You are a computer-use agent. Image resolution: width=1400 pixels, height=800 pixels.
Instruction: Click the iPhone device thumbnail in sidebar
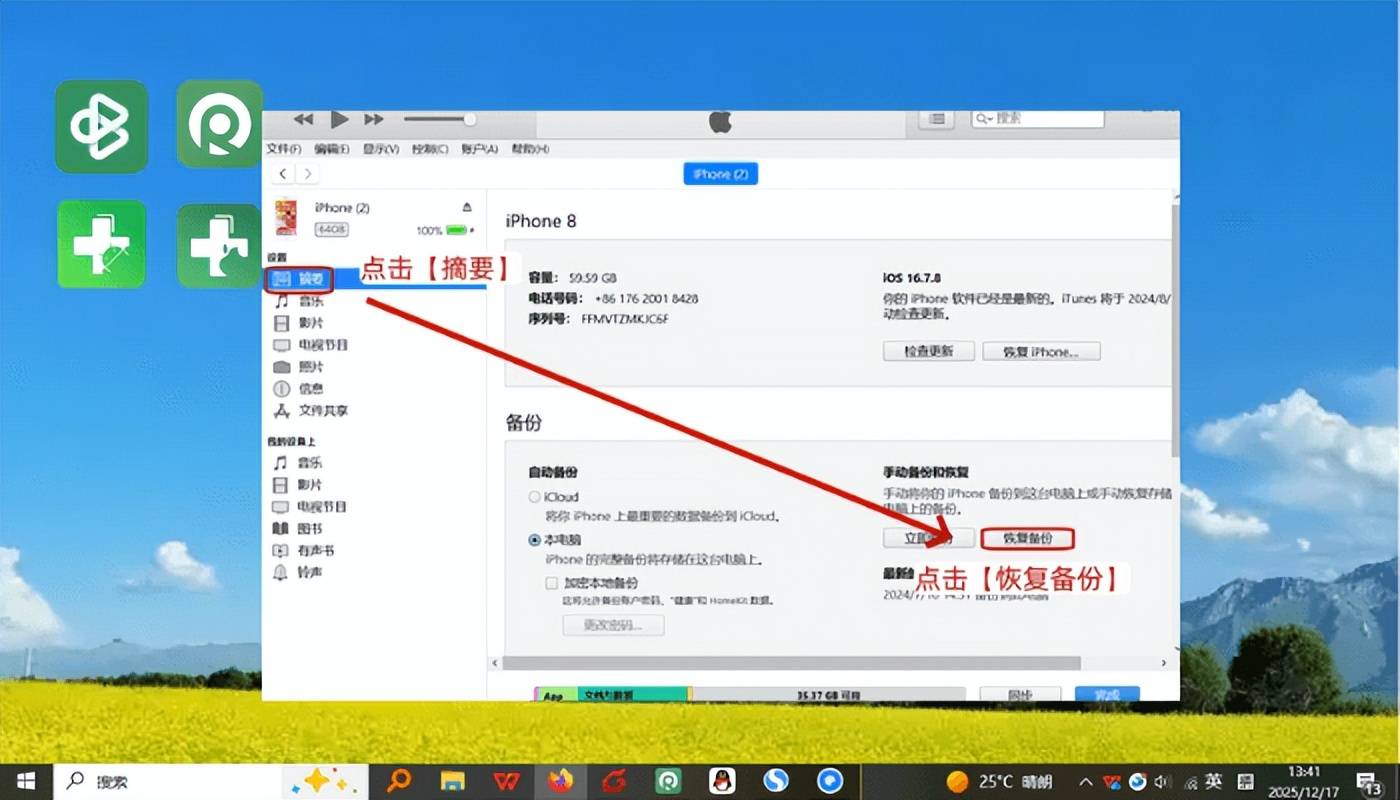pos(286,218)
